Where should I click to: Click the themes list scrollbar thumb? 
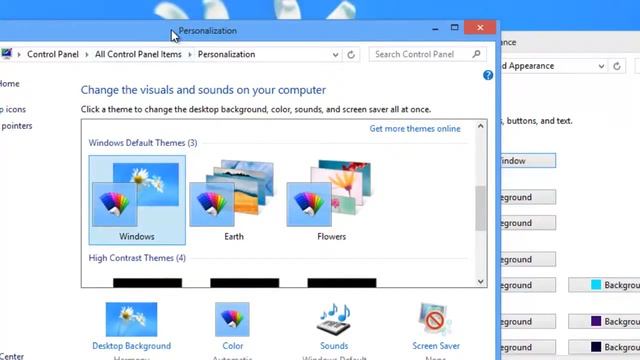(x=481, y=208)
